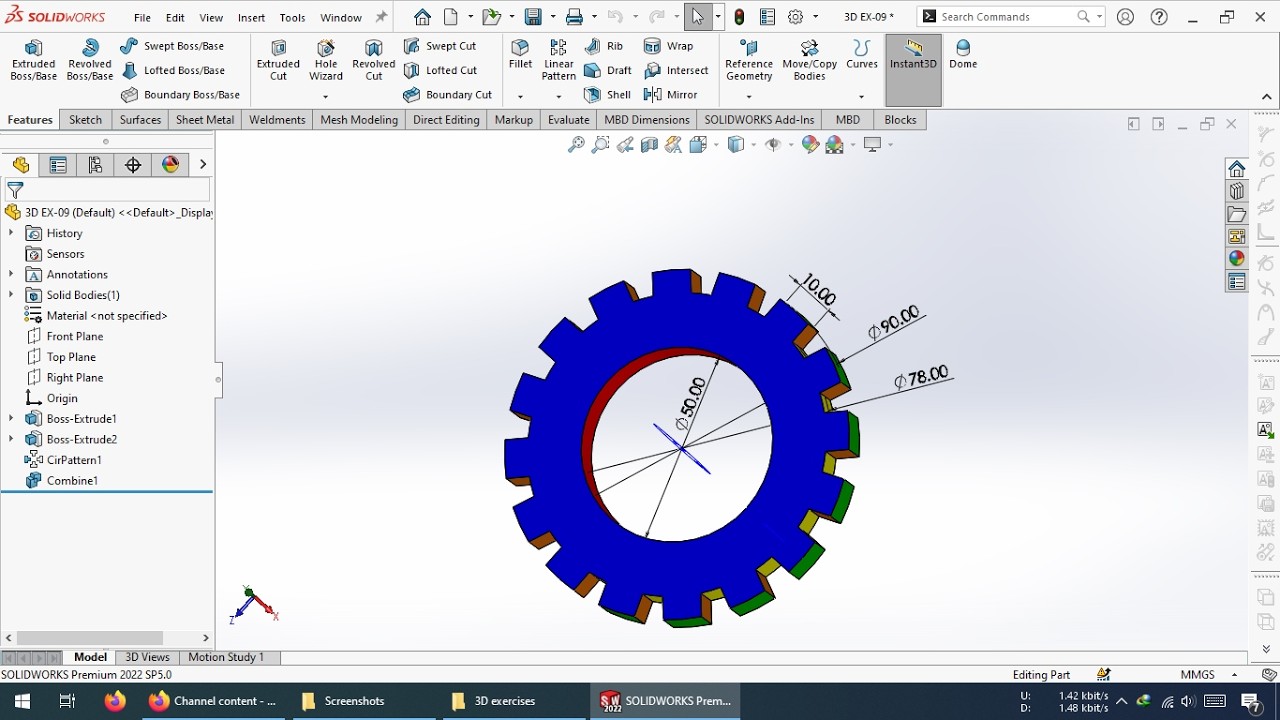The image size is (1280, 720).
Task: Pin the SOLIDWORKS menu bar
Action: point(381,17)
